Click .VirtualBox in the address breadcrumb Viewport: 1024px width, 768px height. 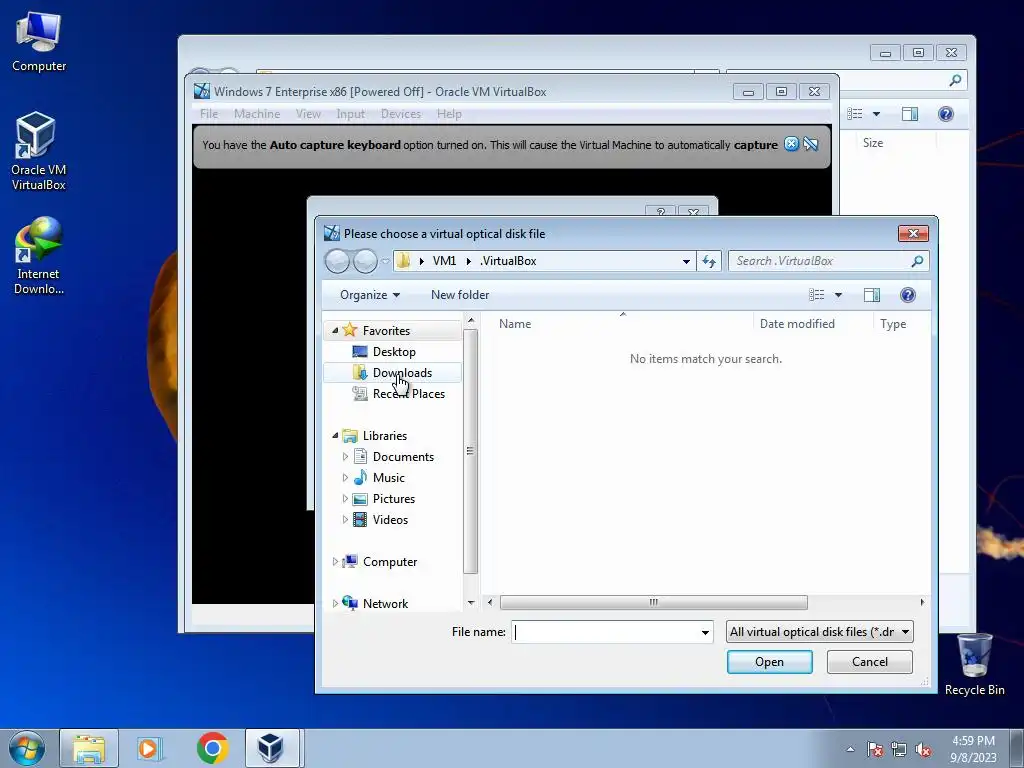[x=508, y=261]
